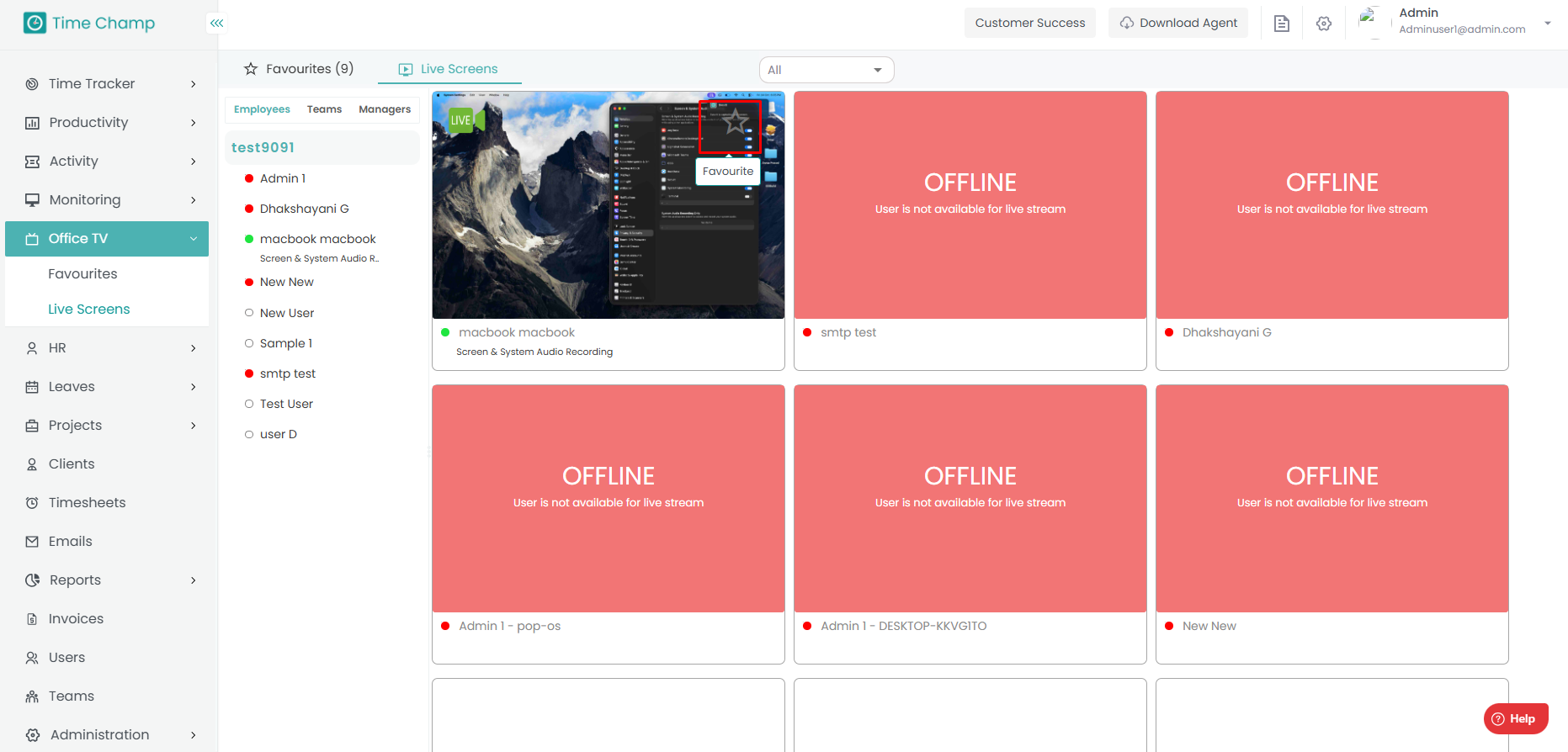This screenshot has height=752, width=1568.
Task: Click the smtp test offline screen
Action: pyautogui.click(x=970, y=205)
